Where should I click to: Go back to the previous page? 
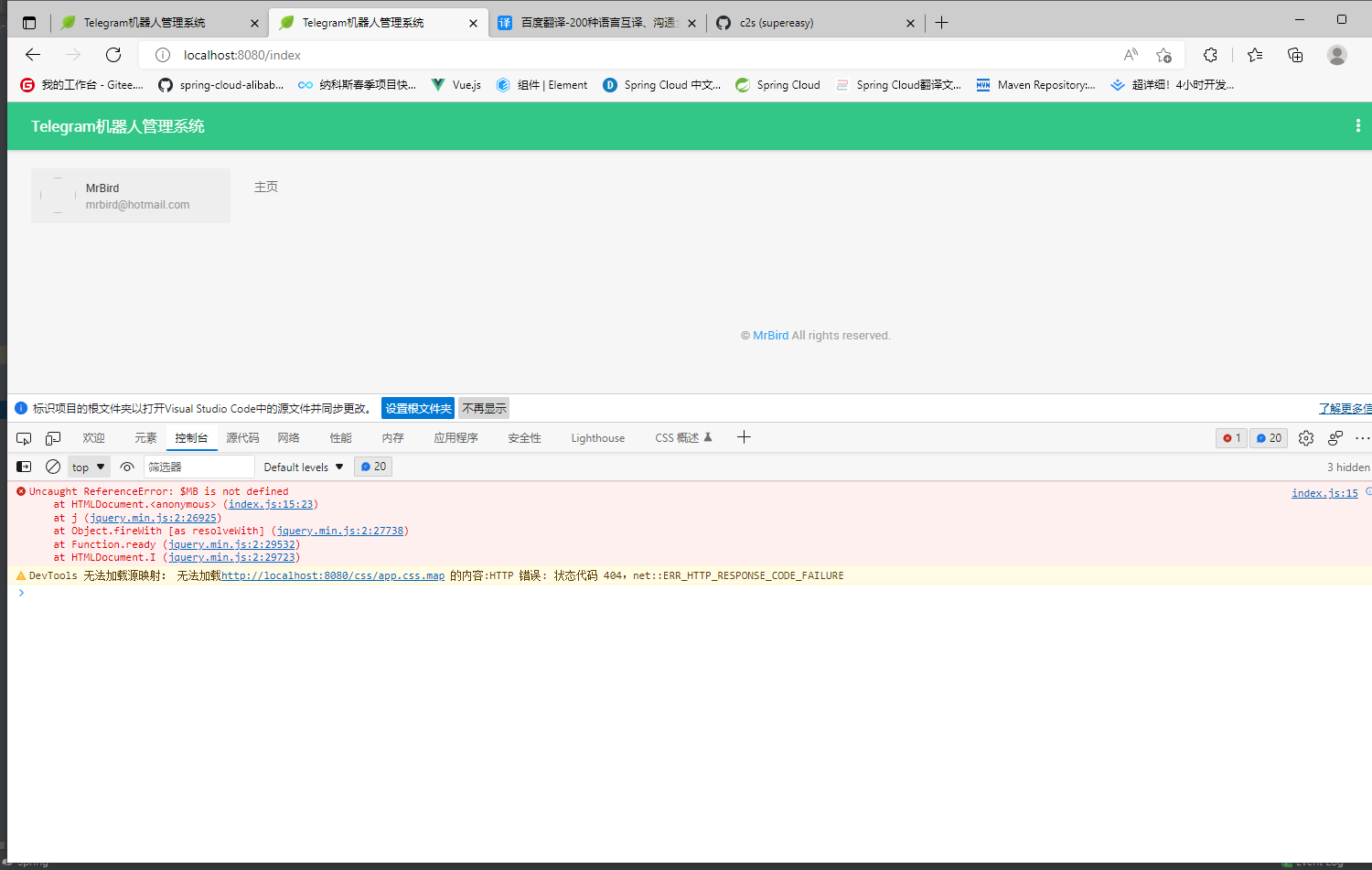[x=33, y=55]
